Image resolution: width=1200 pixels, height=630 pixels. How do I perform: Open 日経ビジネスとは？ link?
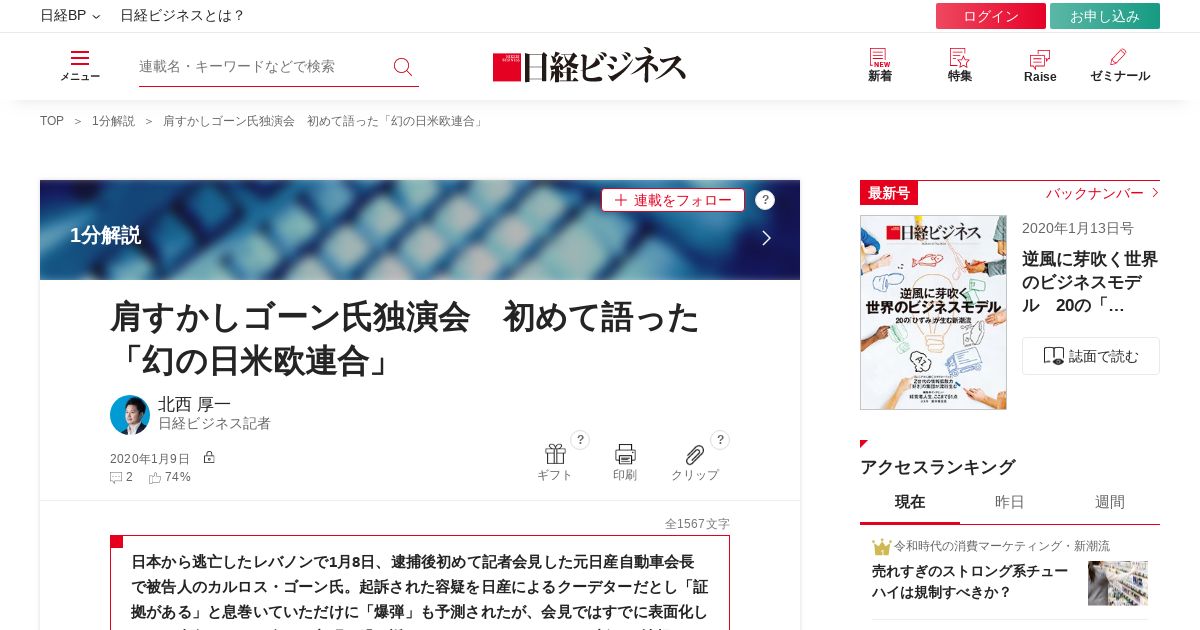click(x=182, y=15)
